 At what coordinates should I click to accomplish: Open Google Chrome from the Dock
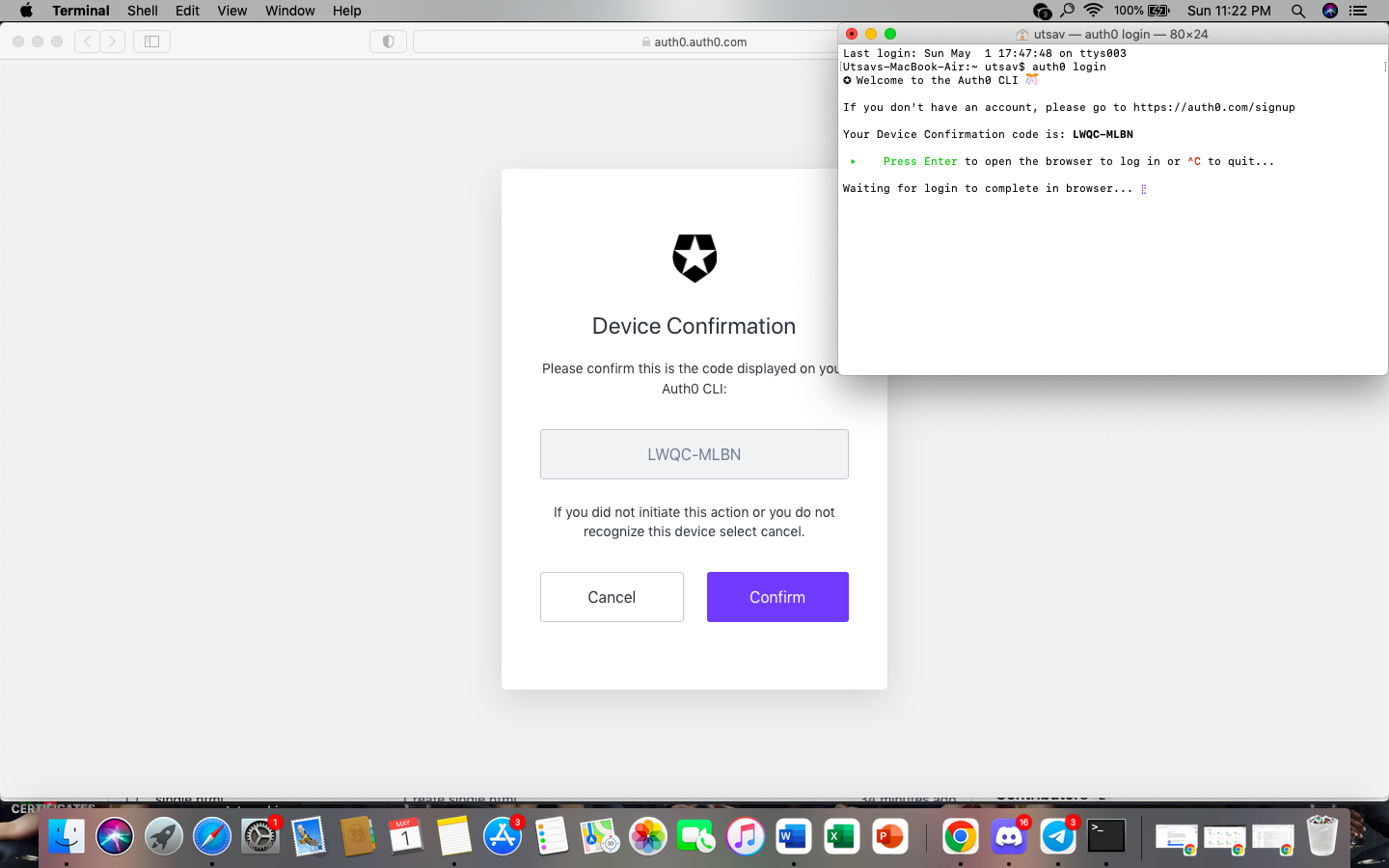(960, 836)
